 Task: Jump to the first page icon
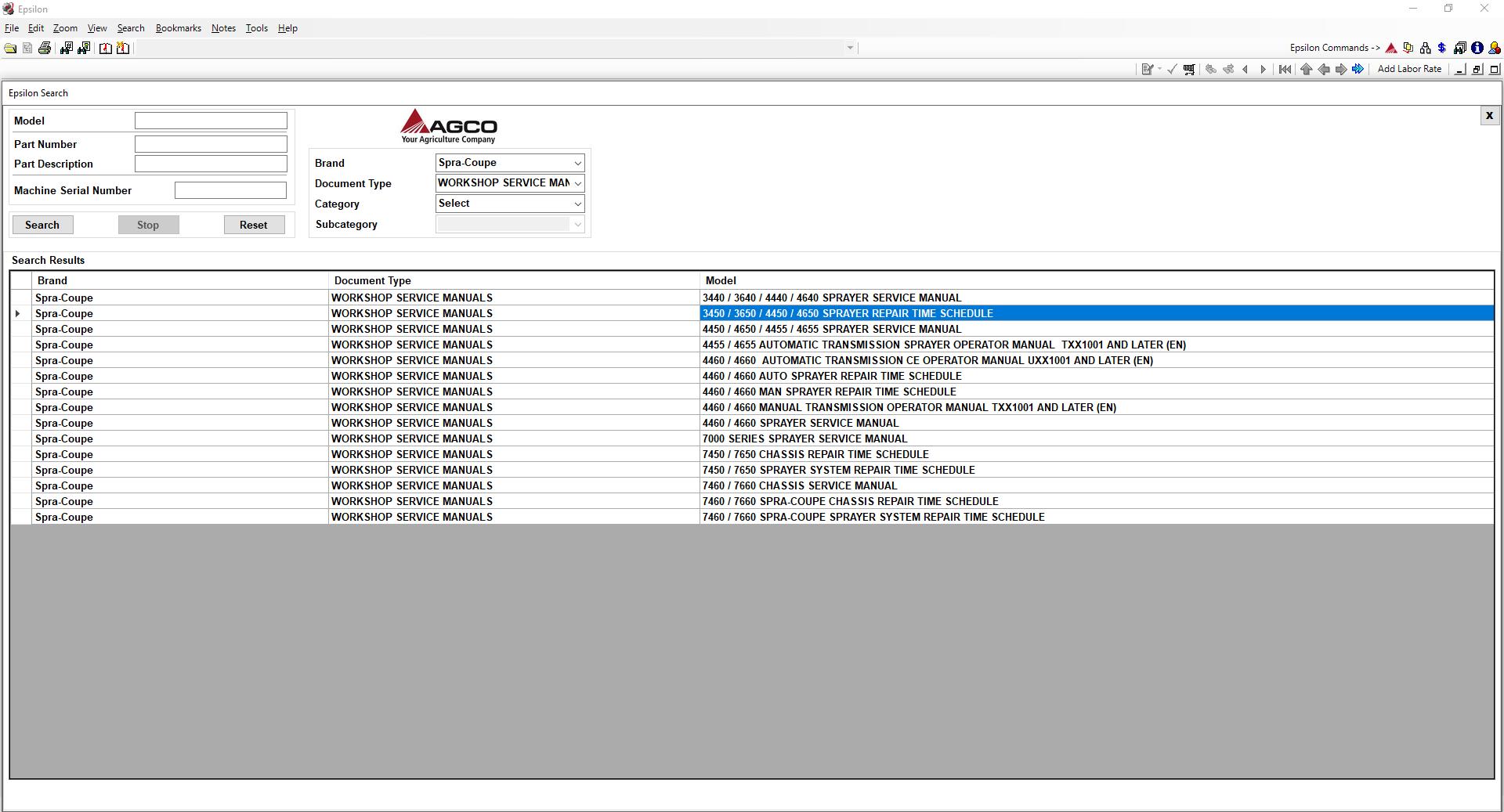[x=1285, y=69]
